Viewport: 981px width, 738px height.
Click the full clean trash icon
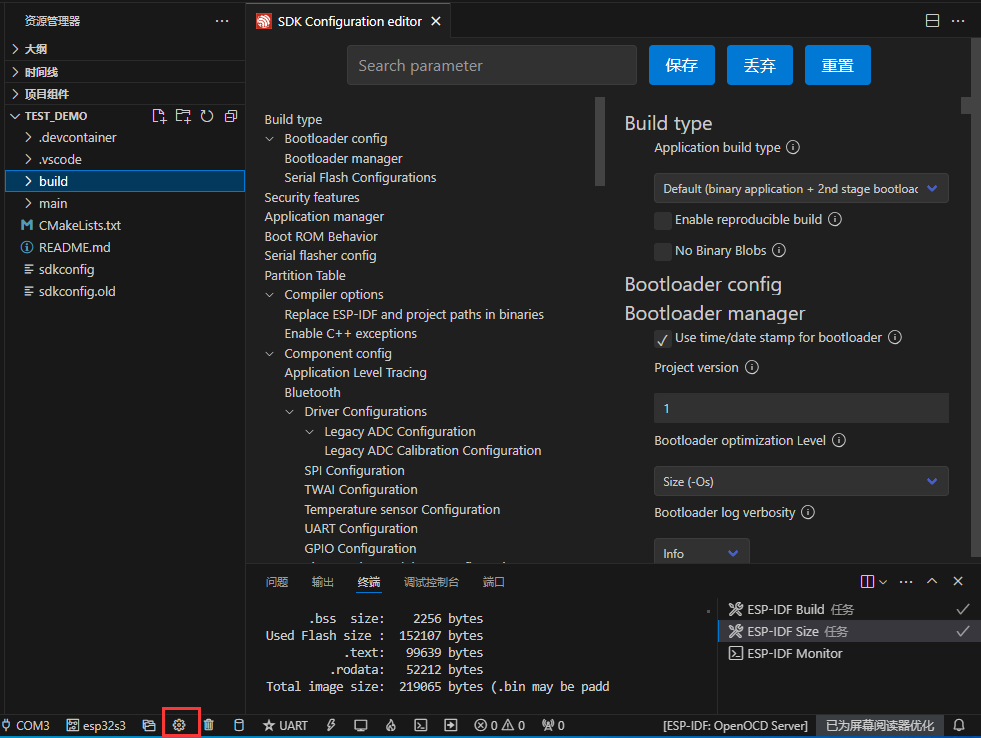(x=209, y=725)
